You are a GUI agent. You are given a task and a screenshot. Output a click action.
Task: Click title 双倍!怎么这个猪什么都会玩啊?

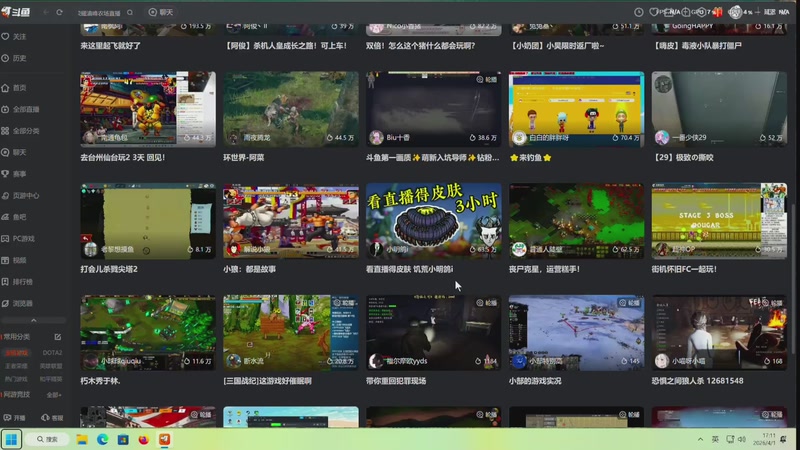click(420, 46)
